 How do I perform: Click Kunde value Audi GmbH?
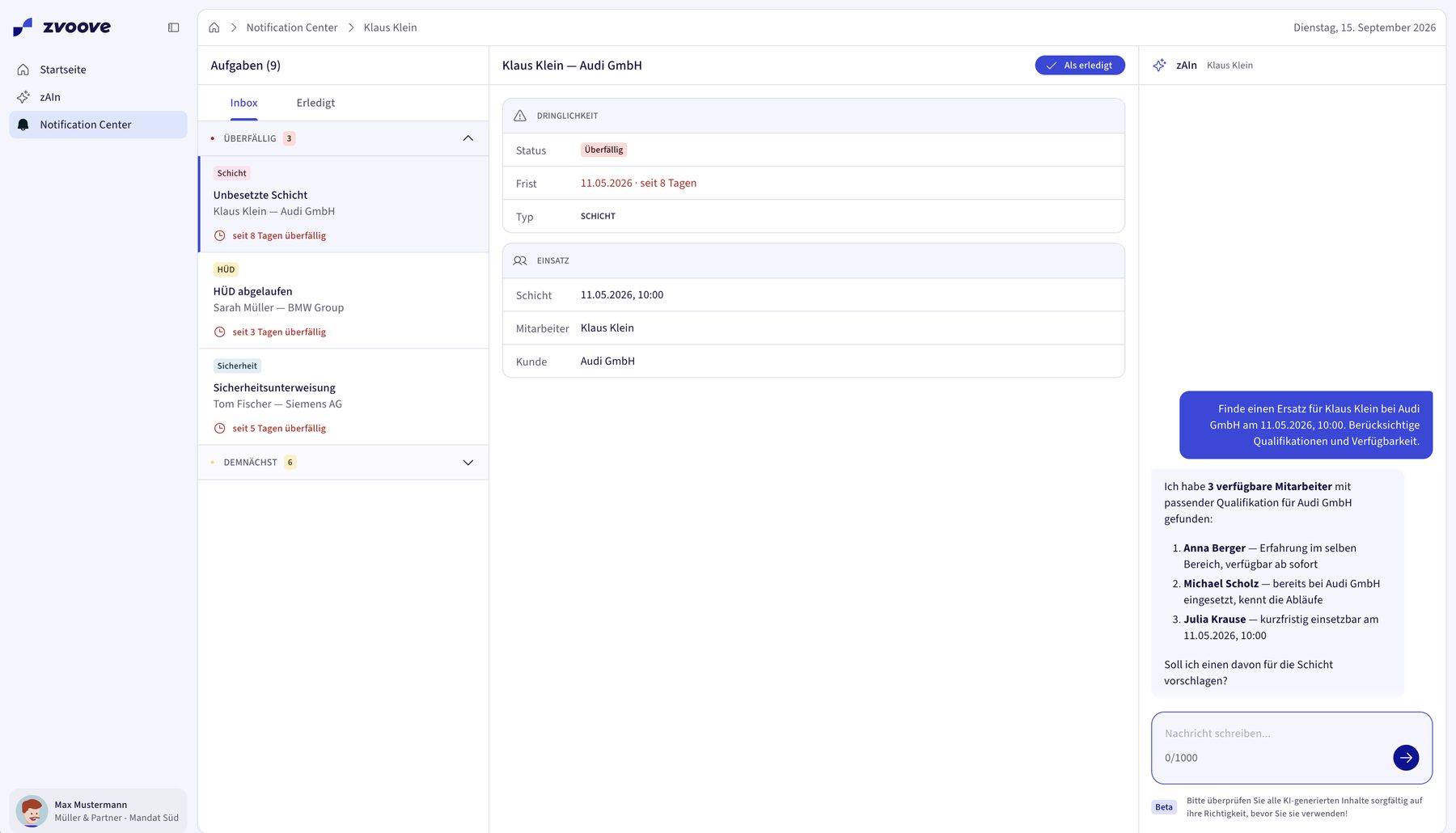tap(607, 361)
